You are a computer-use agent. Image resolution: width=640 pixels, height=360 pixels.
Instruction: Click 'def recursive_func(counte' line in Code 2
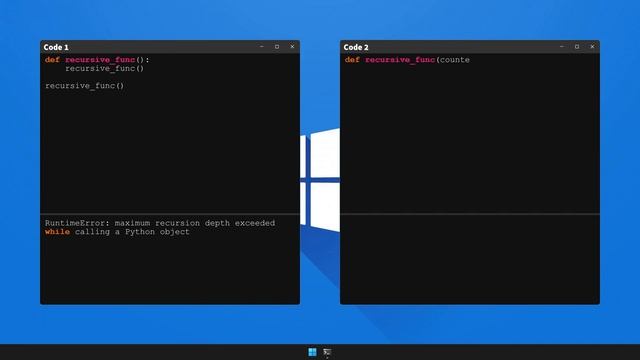(x=407, y=60)
